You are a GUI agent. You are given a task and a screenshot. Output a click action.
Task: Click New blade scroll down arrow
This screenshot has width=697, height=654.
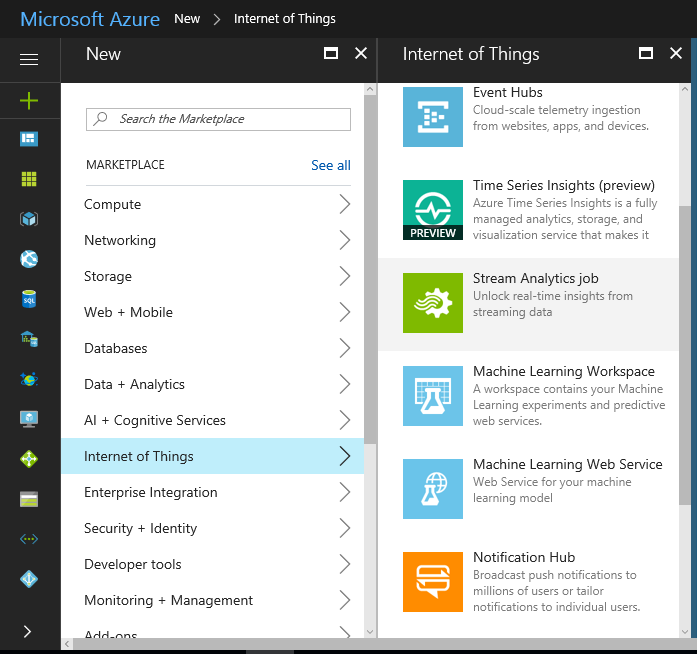(370, 632)
